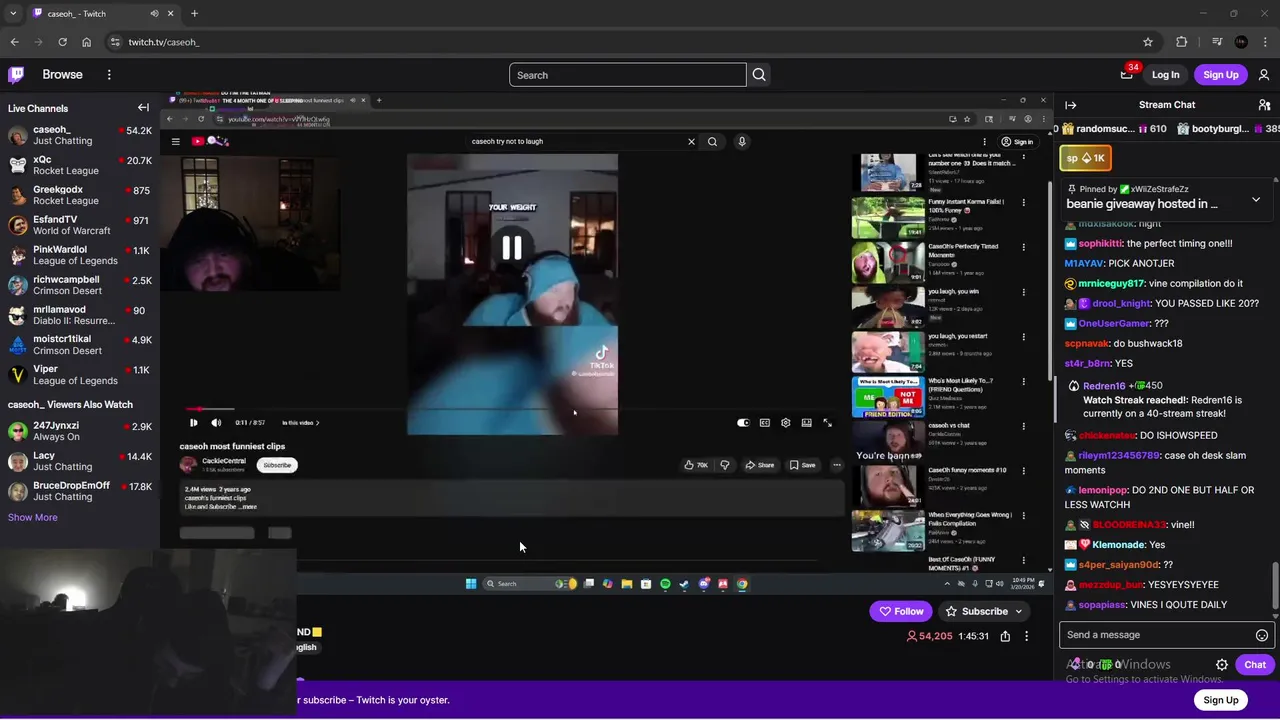The height and width of the screenshot is (720, 1280).
Task: Open the Chrome tab search dropdown
Action: coord(13,14)
